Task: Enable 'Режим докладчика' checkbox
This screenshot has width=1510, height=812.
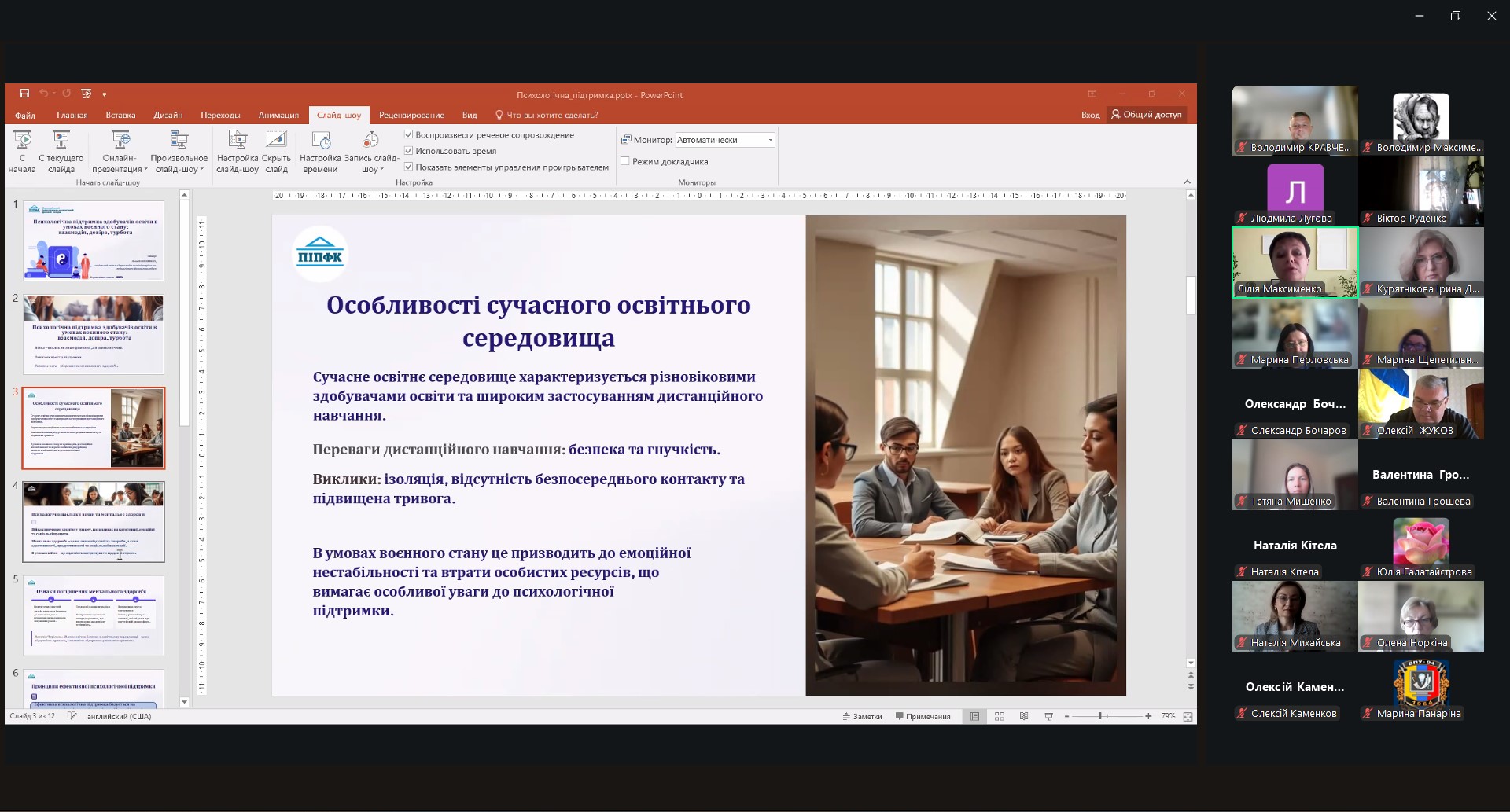Action: tap(625, 162)
